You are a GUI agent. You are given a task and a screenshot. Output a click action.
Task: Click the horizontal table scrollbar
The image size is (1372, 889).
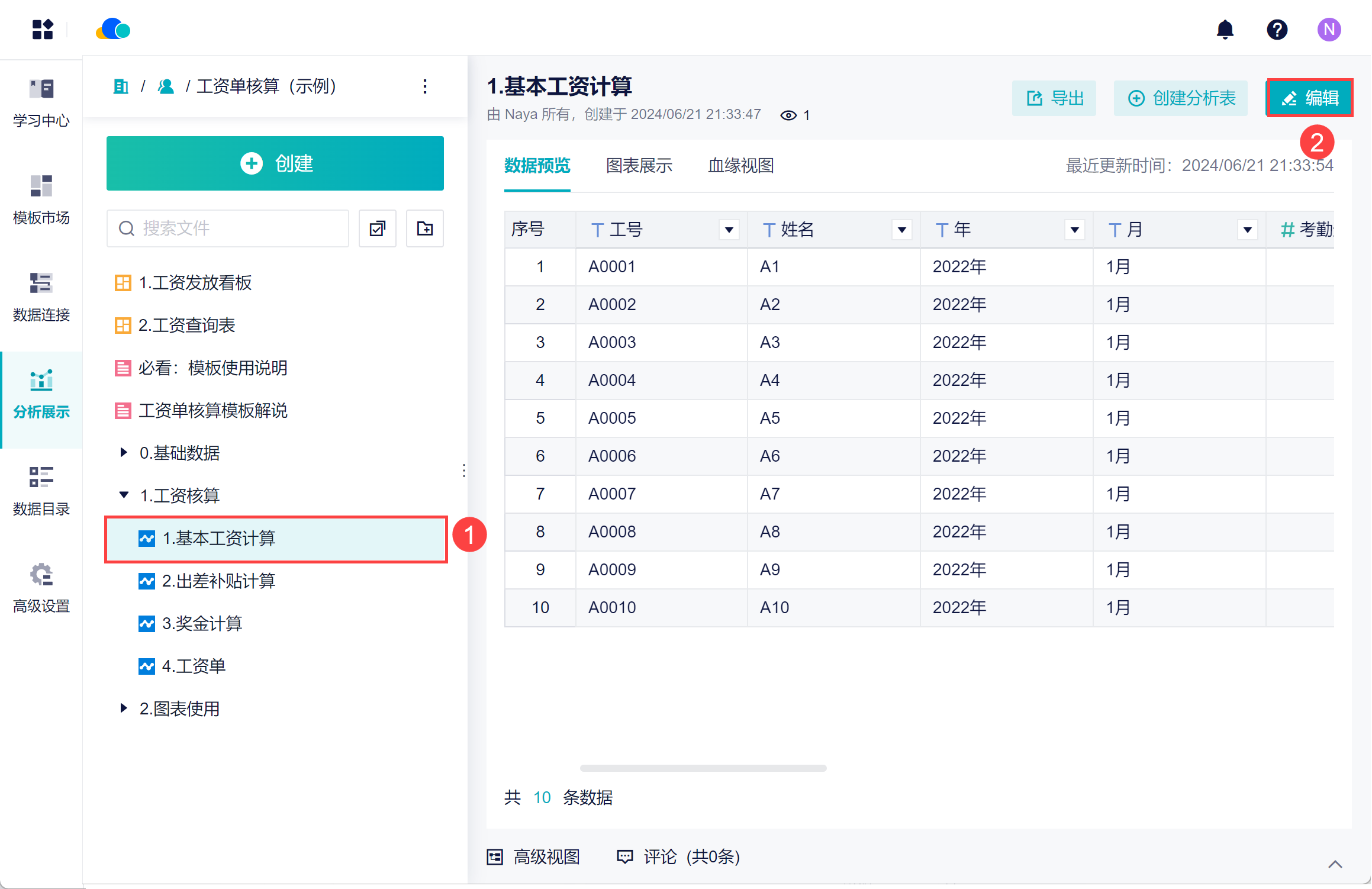pos(703,768)
